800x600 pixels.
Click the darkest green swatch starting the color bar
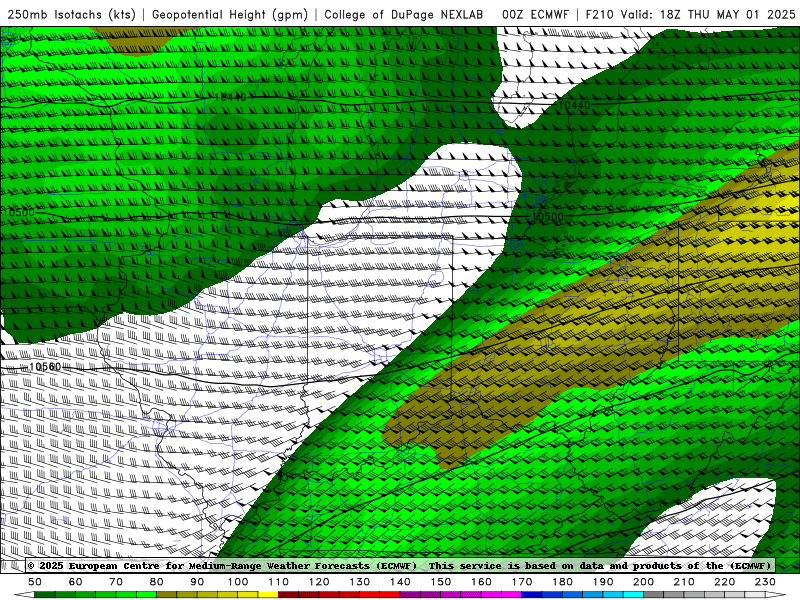pyautogui.click(x=45, y=595)
